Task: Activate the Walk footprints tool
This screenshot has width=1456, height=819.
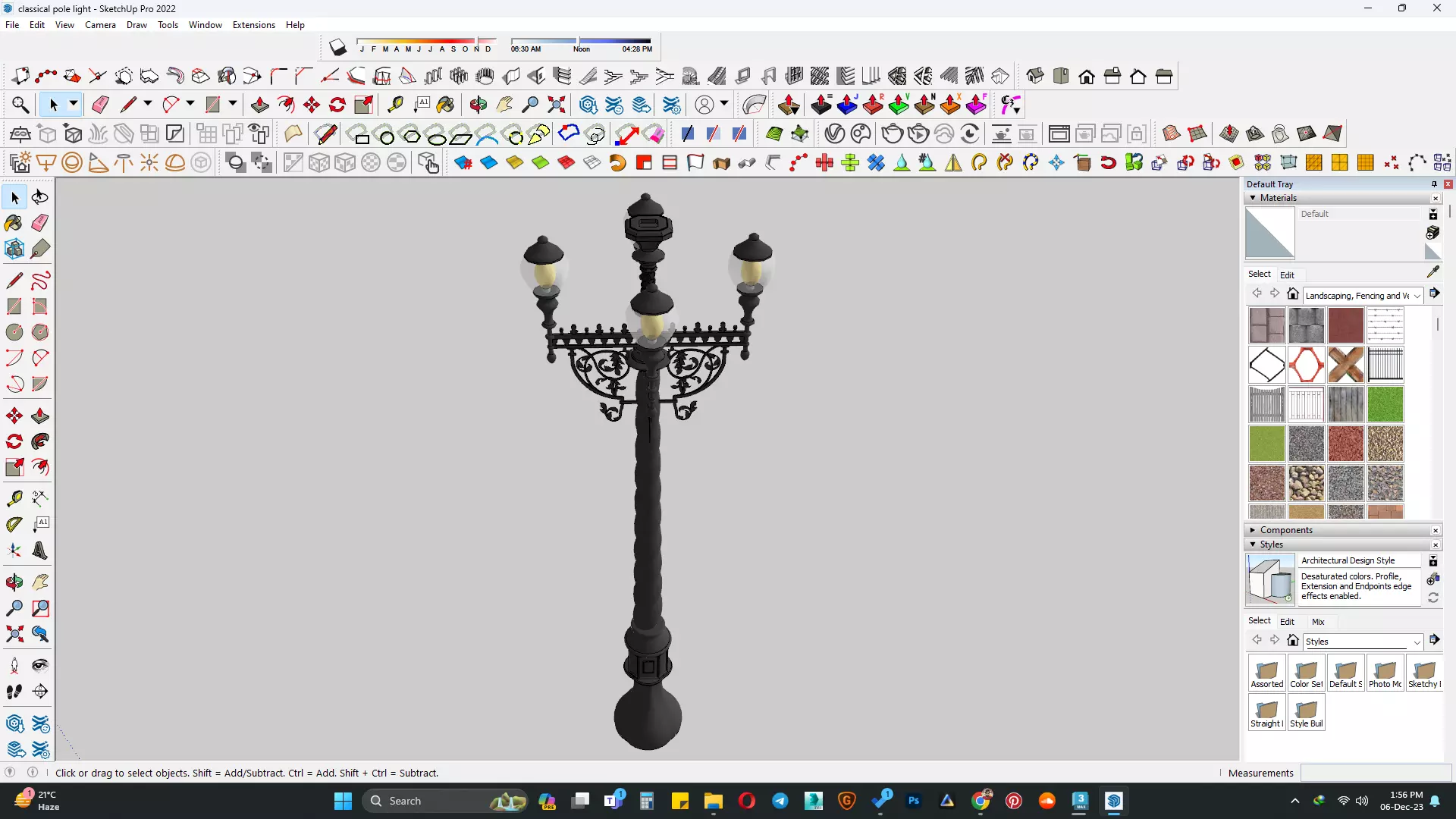Action: (14, 692)
